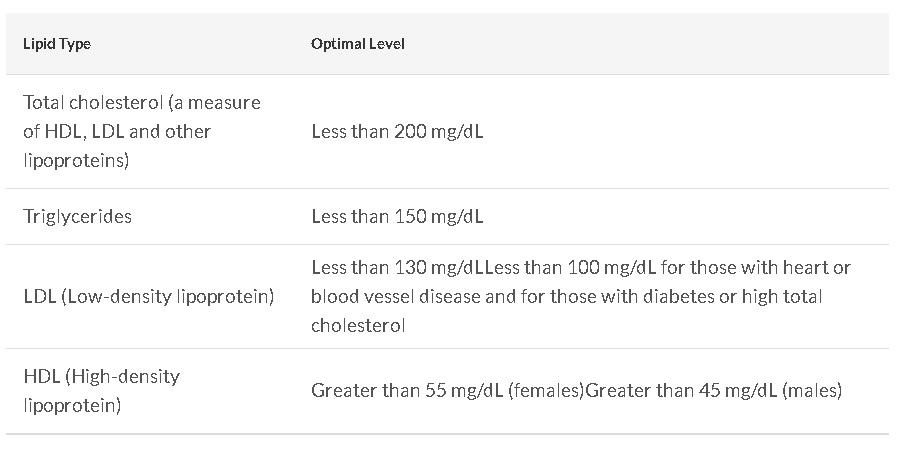Image resolution: width=899 pixels, height=455 pixels.
Task: Click the "Triglycerides" row label
Action: pos(77,216)
